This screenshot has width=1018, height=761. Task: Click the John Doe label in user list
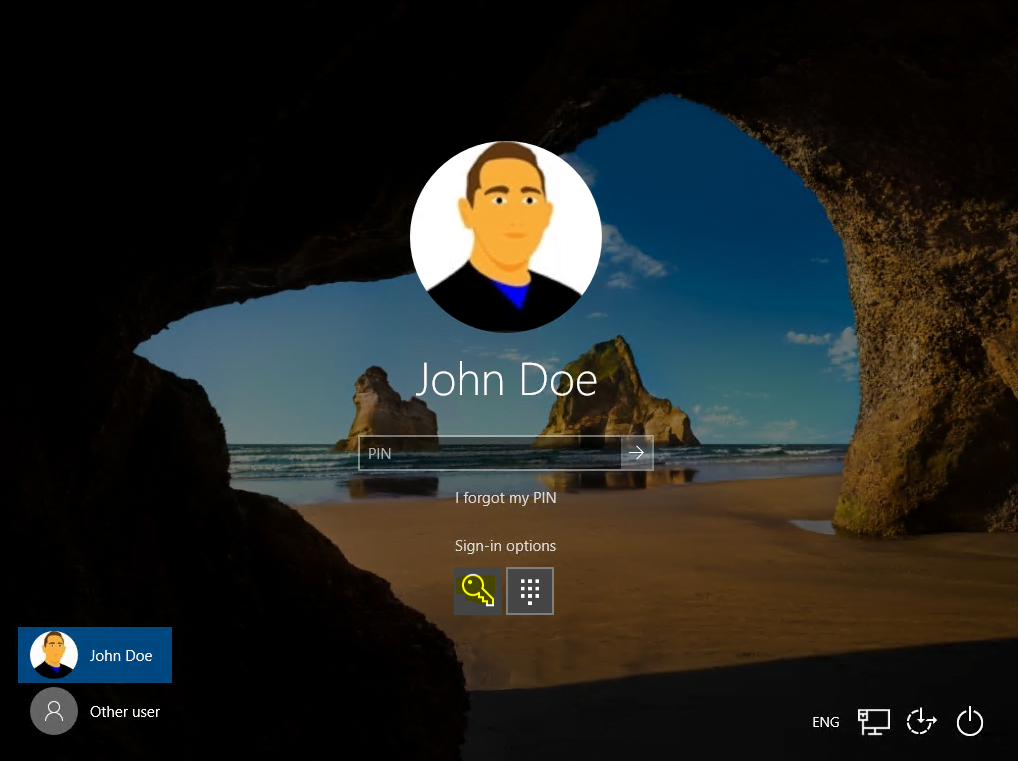pyautogui.click(x=121, y=655)
